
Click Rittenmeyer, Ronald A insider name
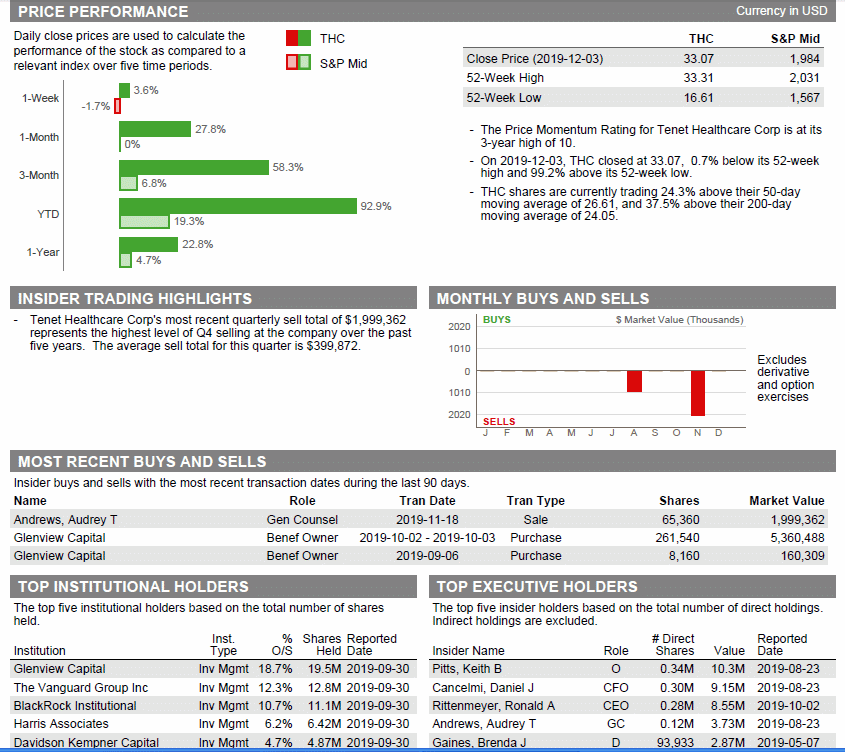point(493,706)
